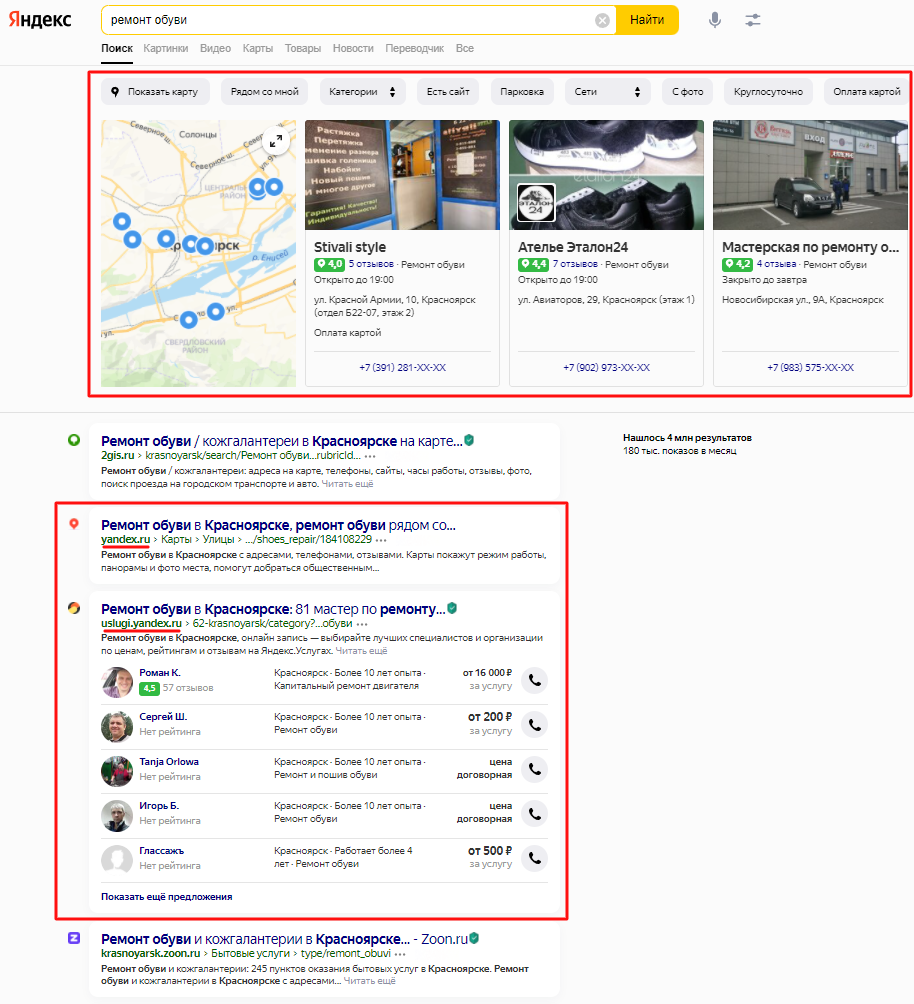The image size is (914, 1004).
Task: Click the Zoom.ru purple favicon
Action: [74, 938]
